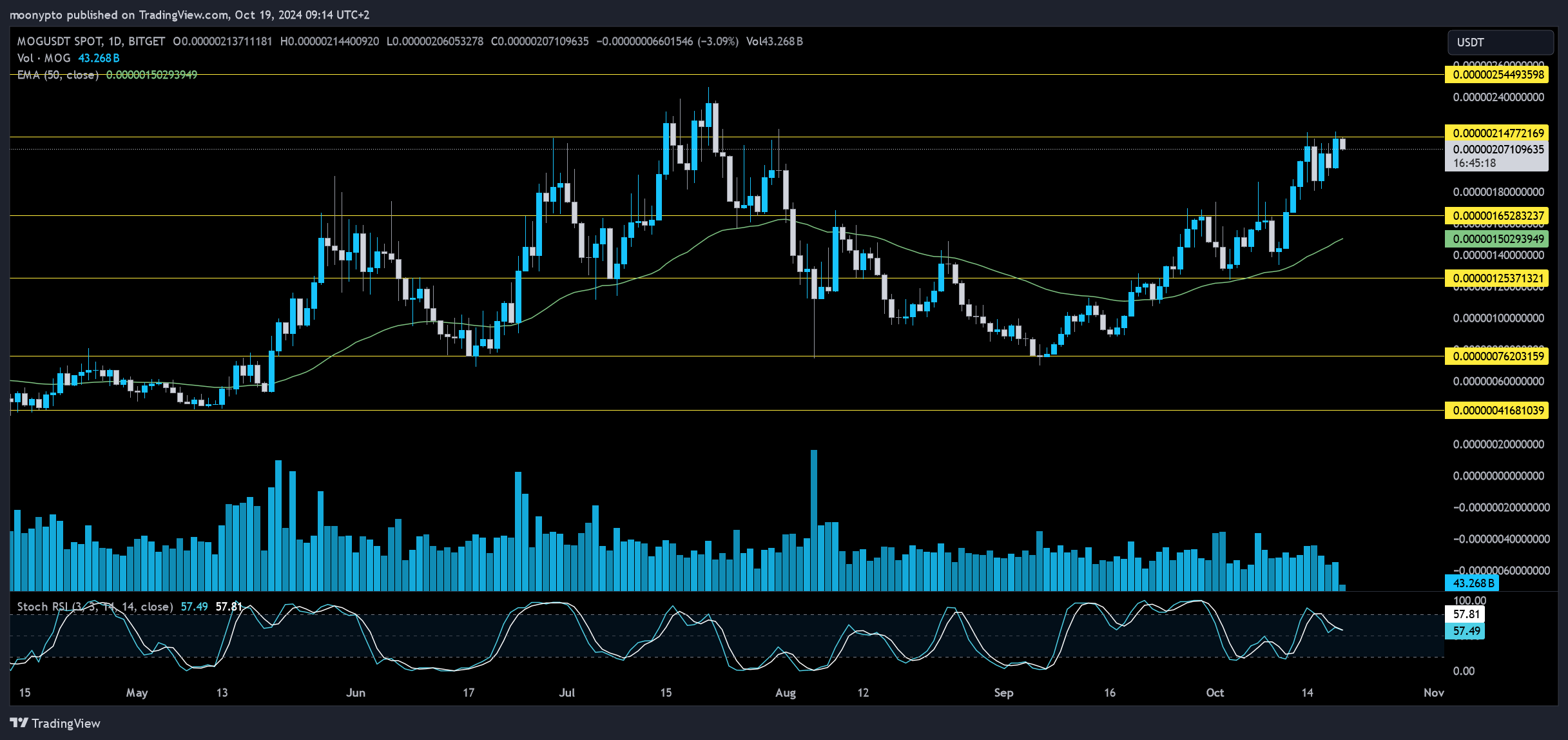Select the EMA (50, close) indicator label
Screen dimensions: 1568x740
[58, 75]
